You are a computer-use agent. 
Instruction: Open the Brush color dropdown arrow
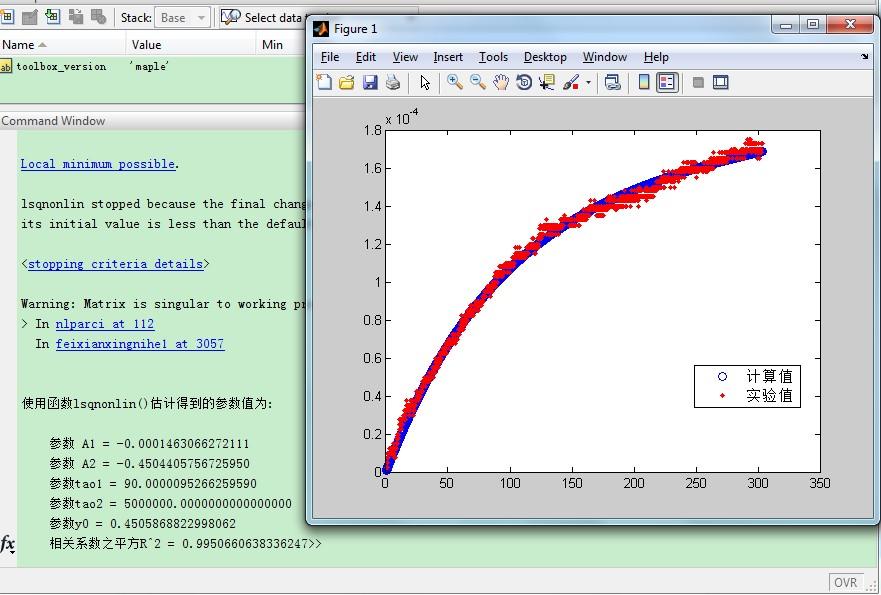tap(588, 83)
